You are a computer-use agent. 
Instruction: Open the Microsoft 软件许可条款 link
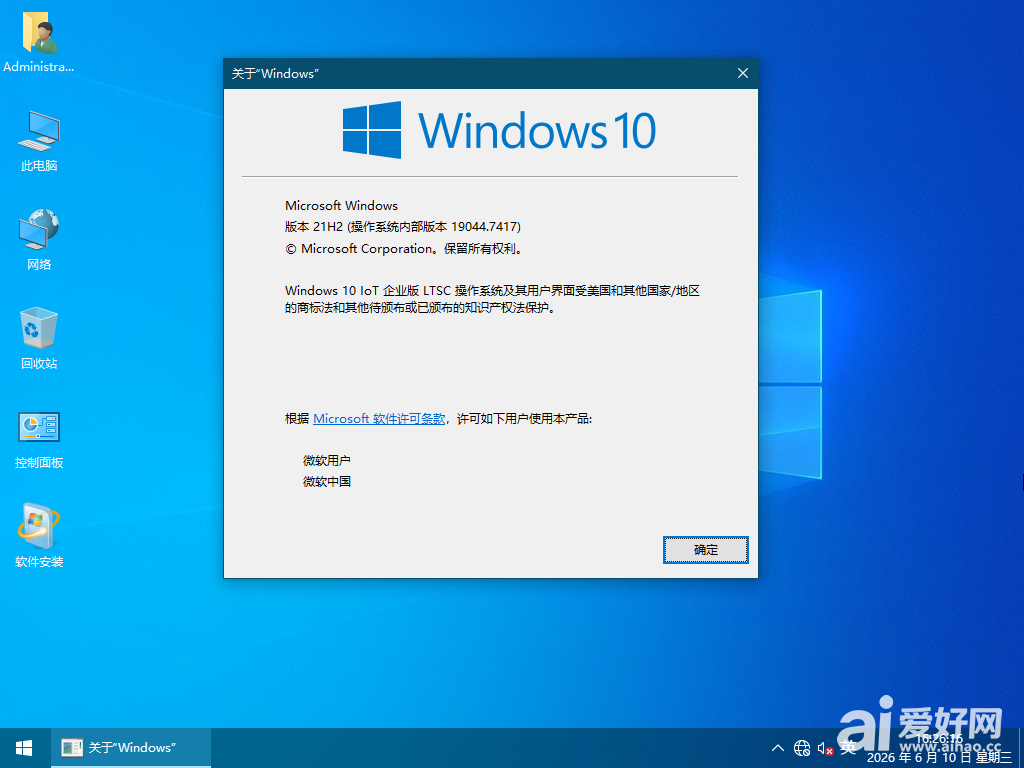(x=379, y=419)
